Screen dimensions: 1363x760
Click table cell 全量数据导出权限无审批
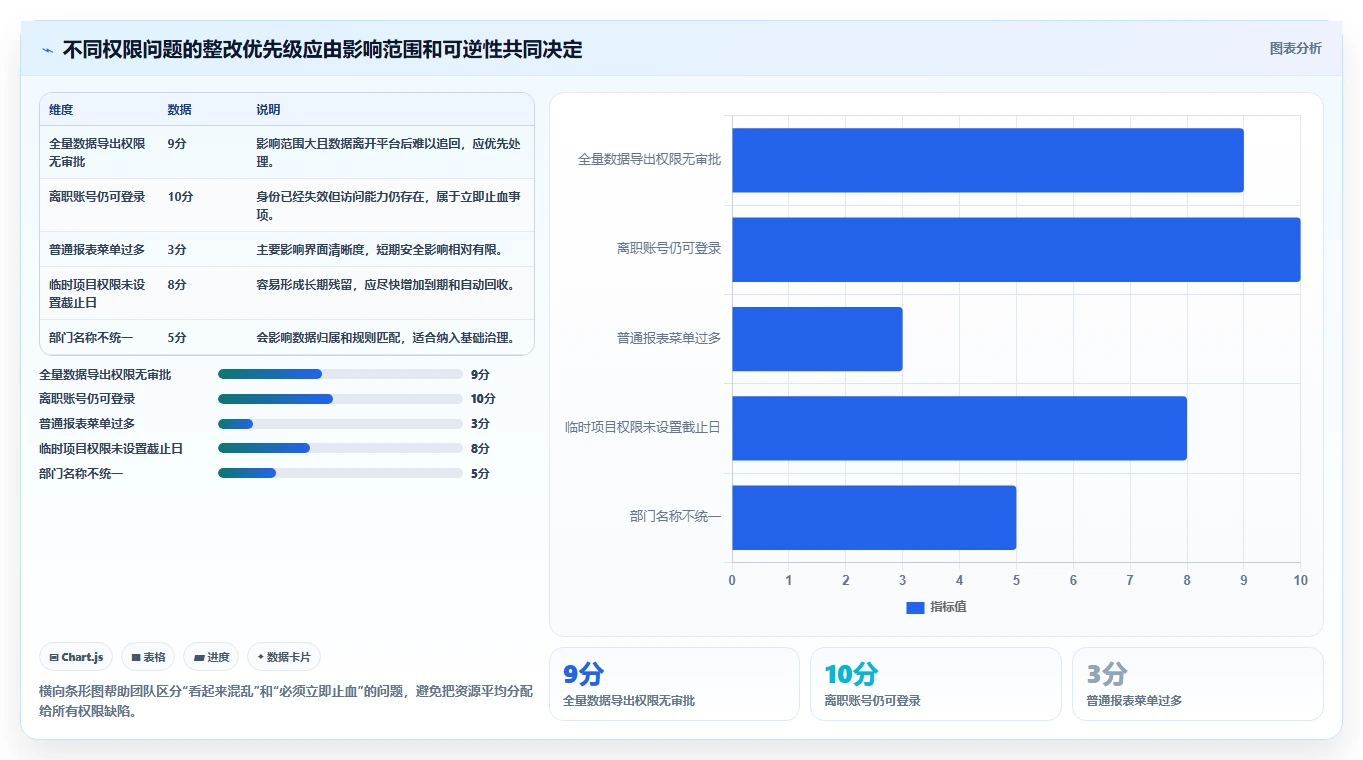[x=97, y=152]
